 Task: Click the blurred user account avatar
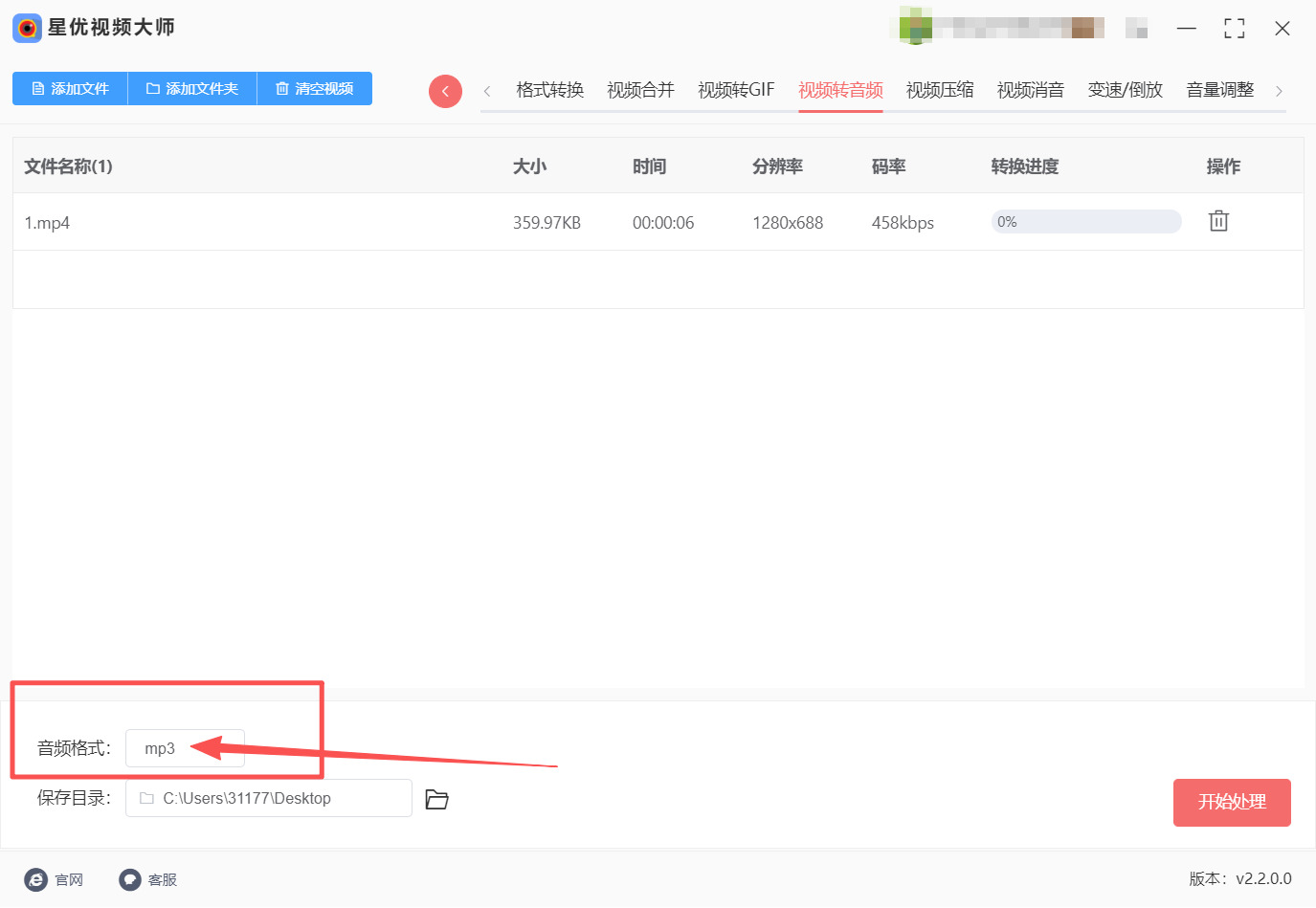click(x=916, y=26)
